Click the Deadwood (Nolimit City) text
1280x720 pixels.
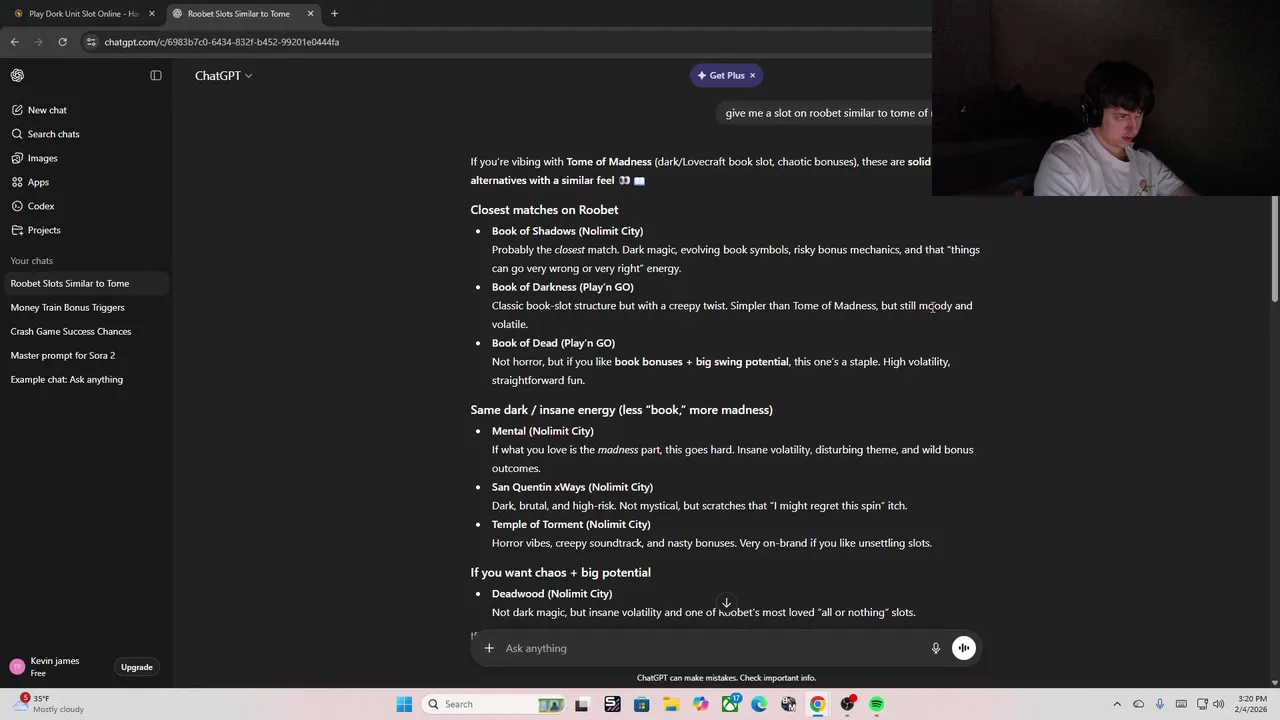pos(552,594)
